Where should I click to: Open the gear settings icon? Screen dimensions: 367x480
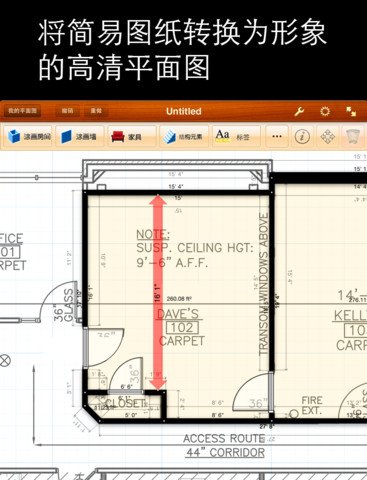pyautogui.click(x=325, y=111)
